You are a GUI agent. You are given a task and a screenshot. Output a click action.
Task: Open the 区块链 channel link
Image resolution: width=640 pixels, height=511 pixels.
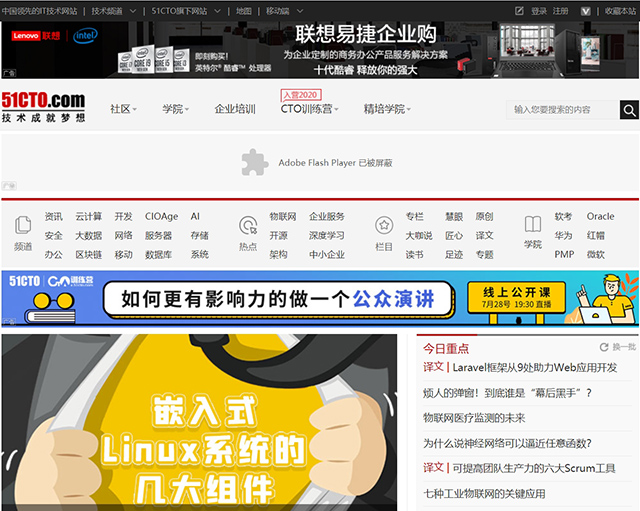89,255
